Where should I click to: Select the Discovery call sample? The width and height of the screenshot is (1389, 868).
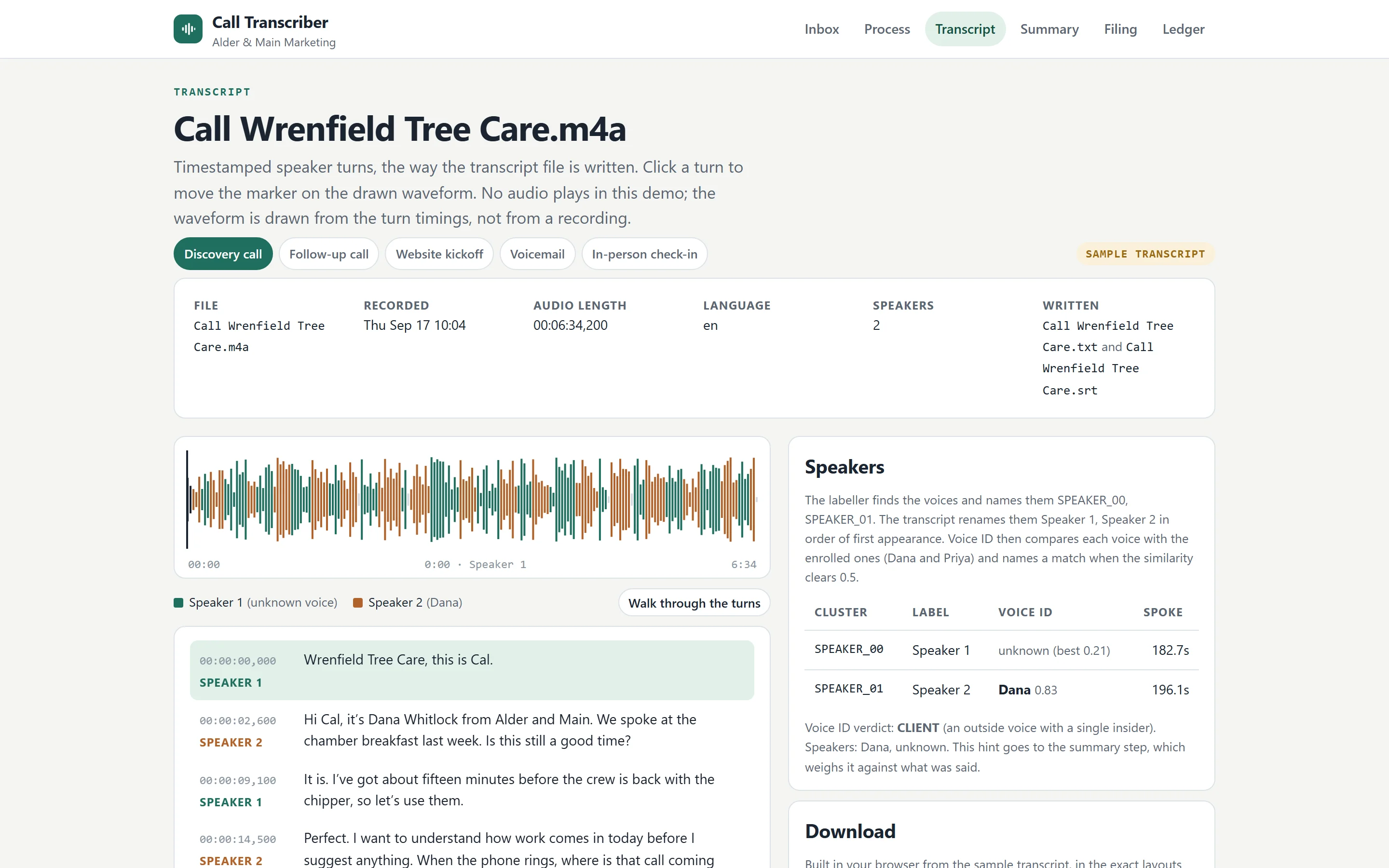pos(223,254)
